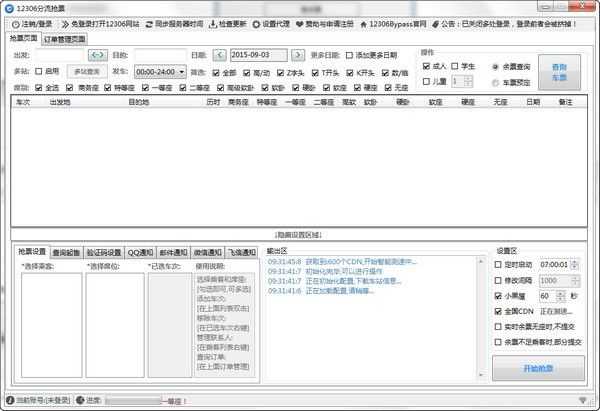Toggle the no-seat 无座 checkbox
Viewport: 600px width, 411px height.
point(388,88)
